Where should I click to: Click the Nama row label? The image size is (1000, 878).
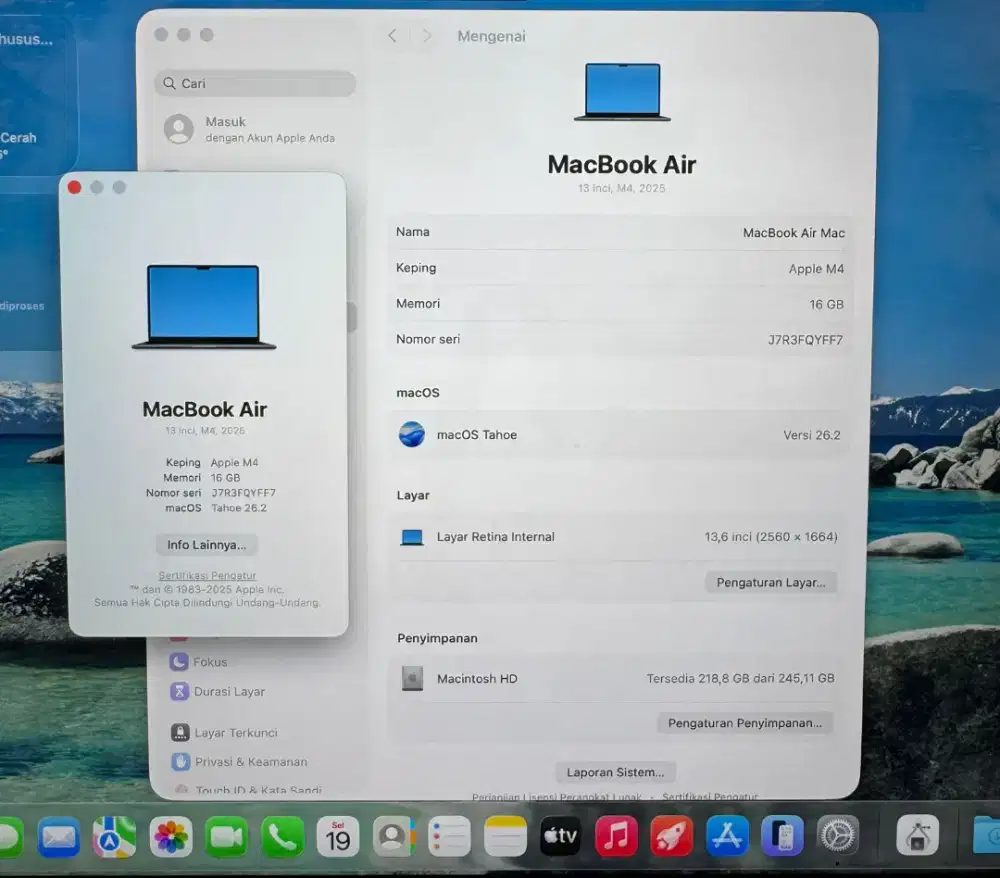413,232
